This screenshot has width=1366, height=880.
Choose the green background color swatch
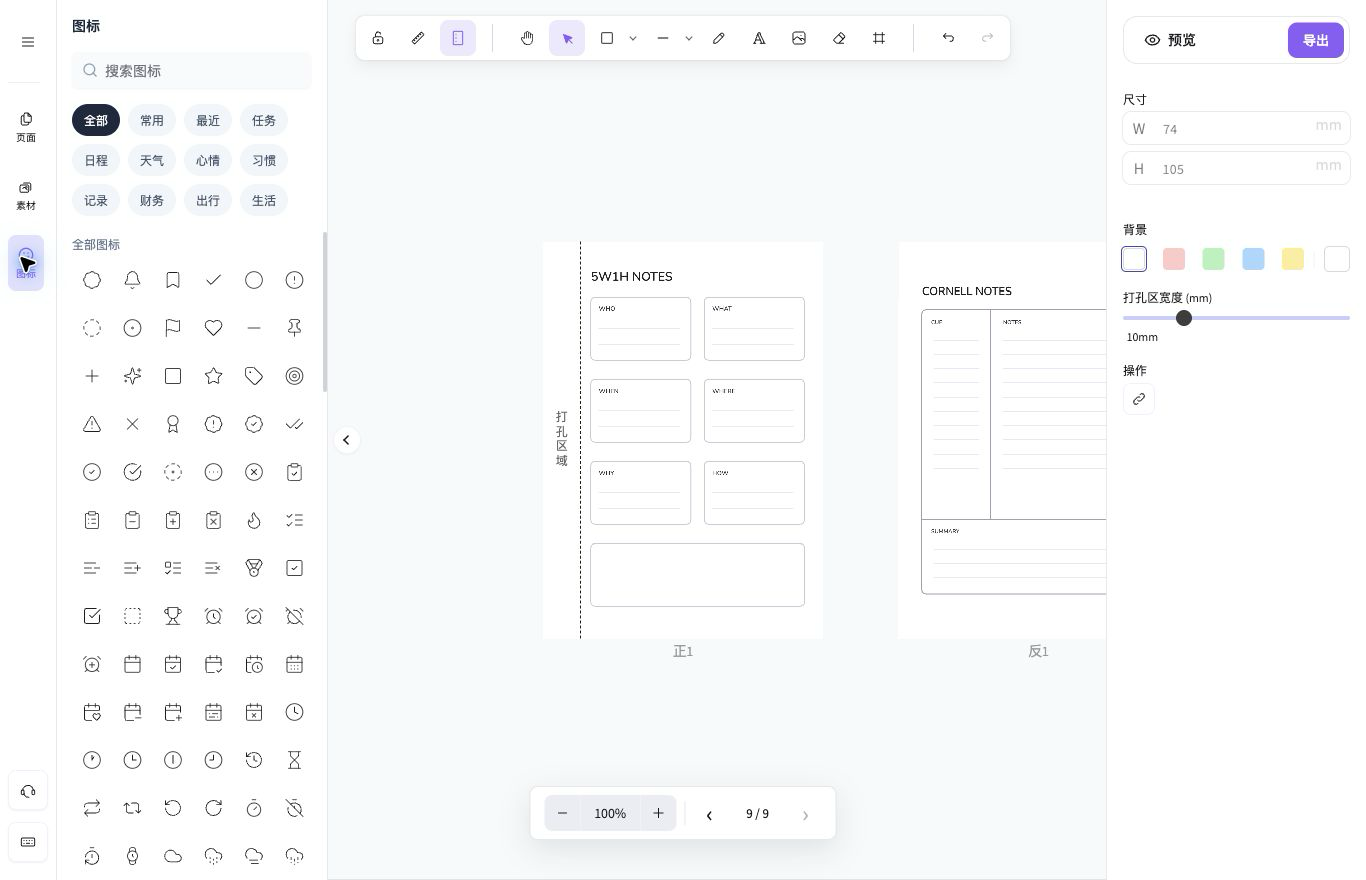(x=1213, y=259)
